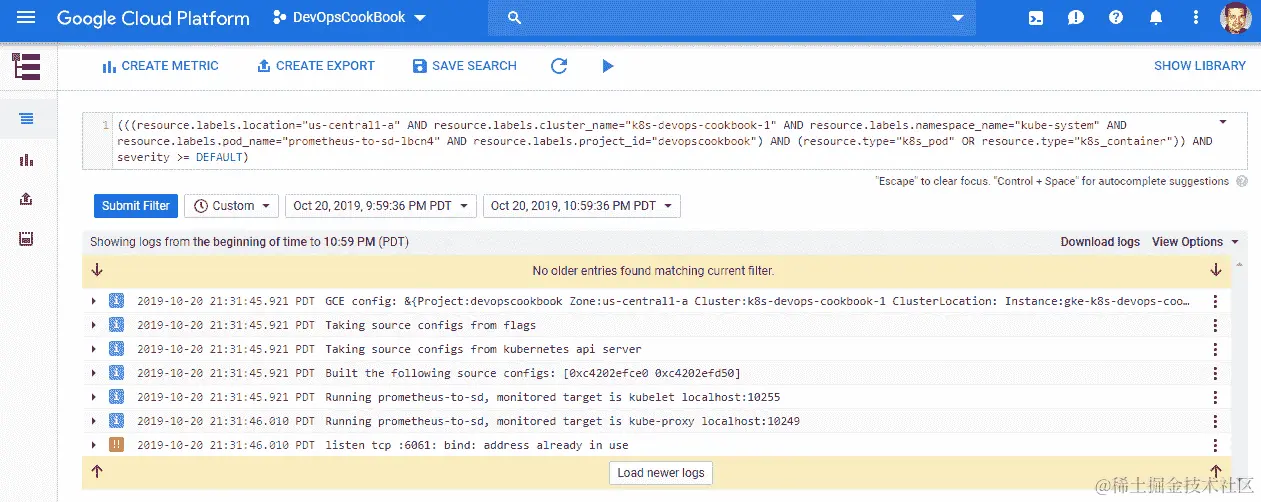Expand the GCE config log entry
This screenshot has height=502, width=1261.
point(94,301)
